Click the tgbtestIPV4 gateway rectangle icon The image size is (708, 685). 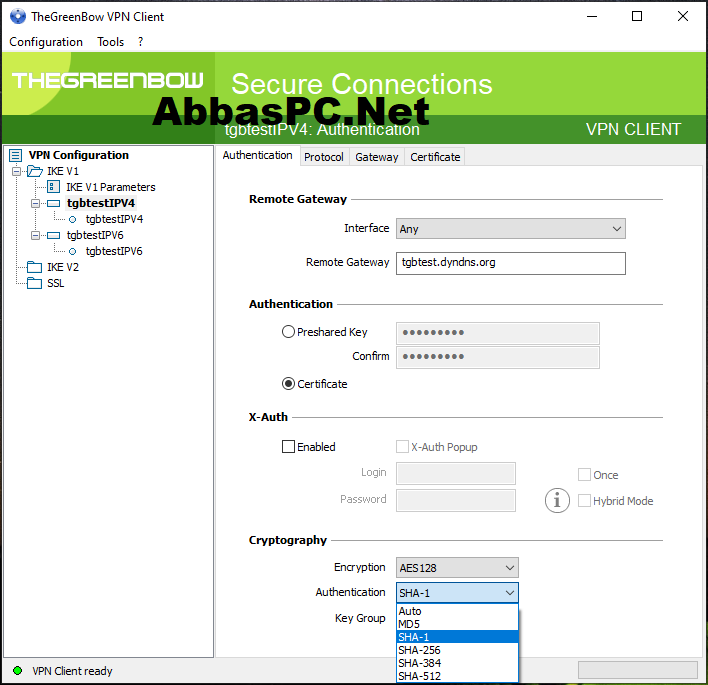coord(53,203)
